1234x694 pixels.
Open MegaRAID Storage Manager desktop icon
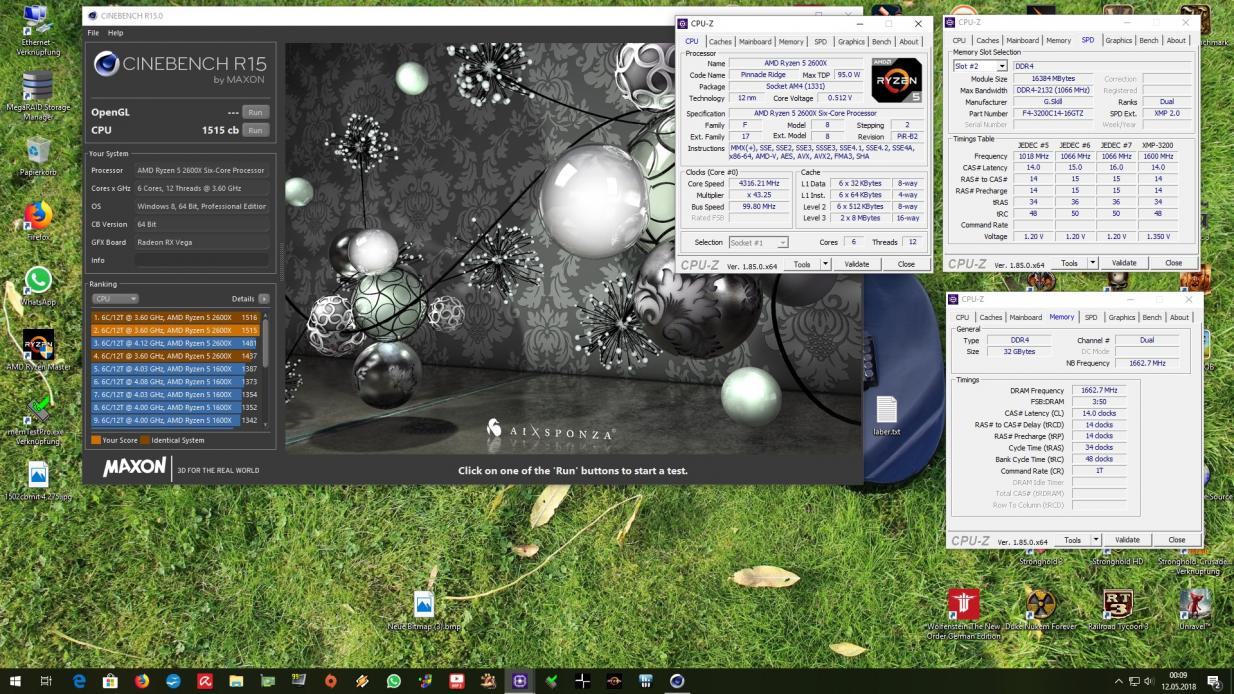point(37,95)
